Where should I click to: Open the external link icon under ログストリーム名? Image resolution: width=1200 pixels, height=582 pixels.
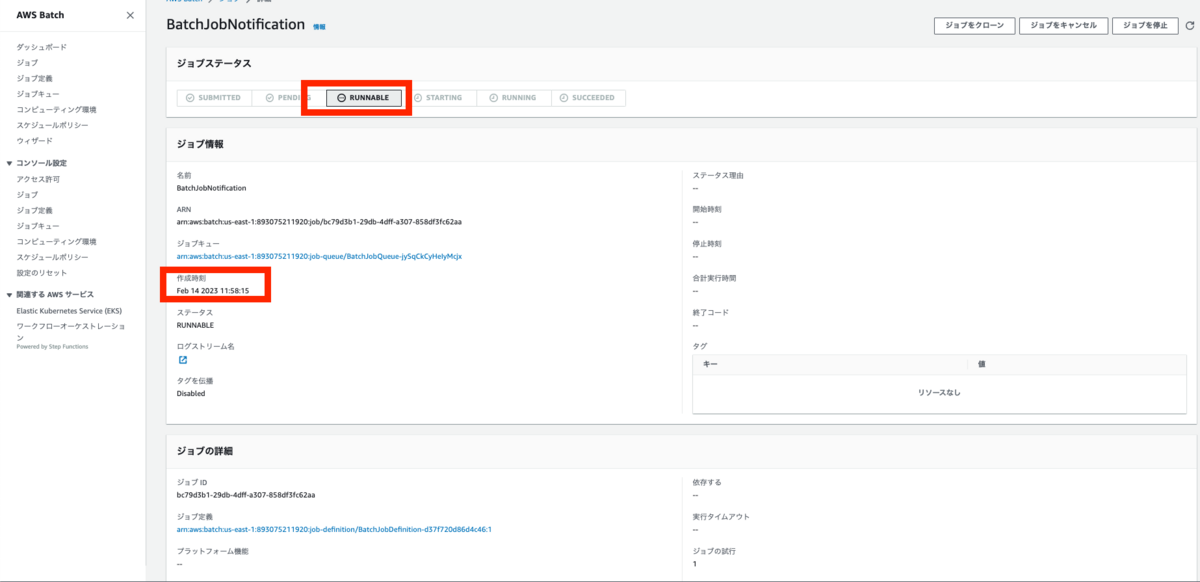183,360
